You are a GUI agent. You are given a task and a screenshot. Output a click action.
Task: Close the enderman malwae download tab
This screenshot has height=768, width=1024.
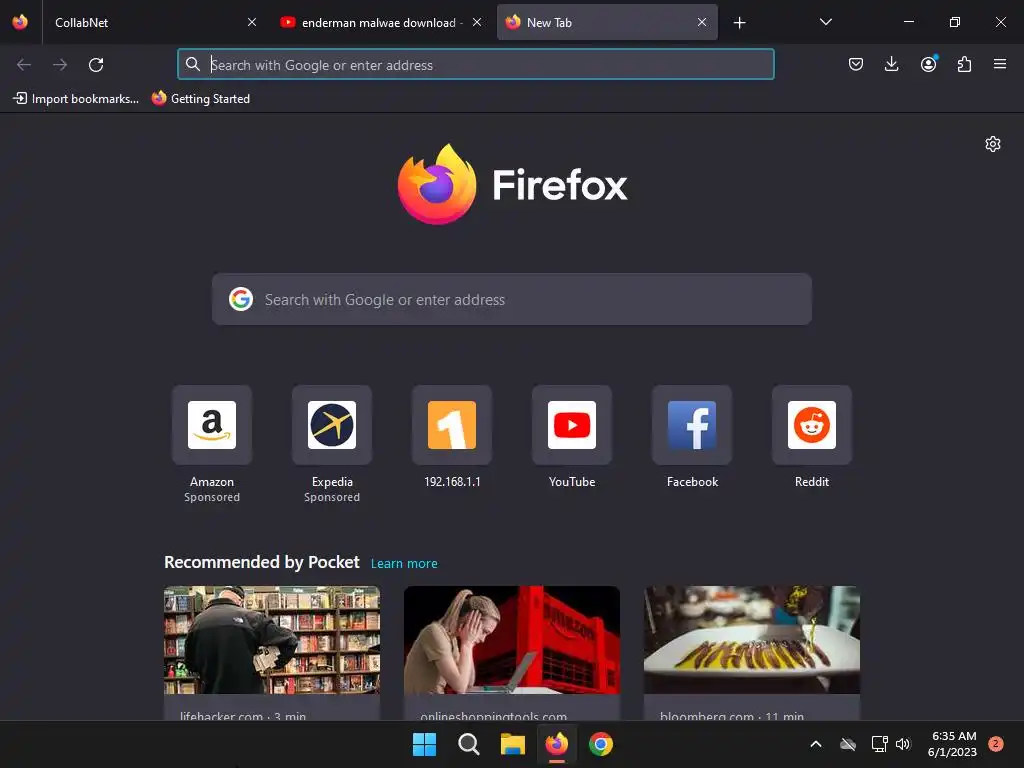click(477, 22)
